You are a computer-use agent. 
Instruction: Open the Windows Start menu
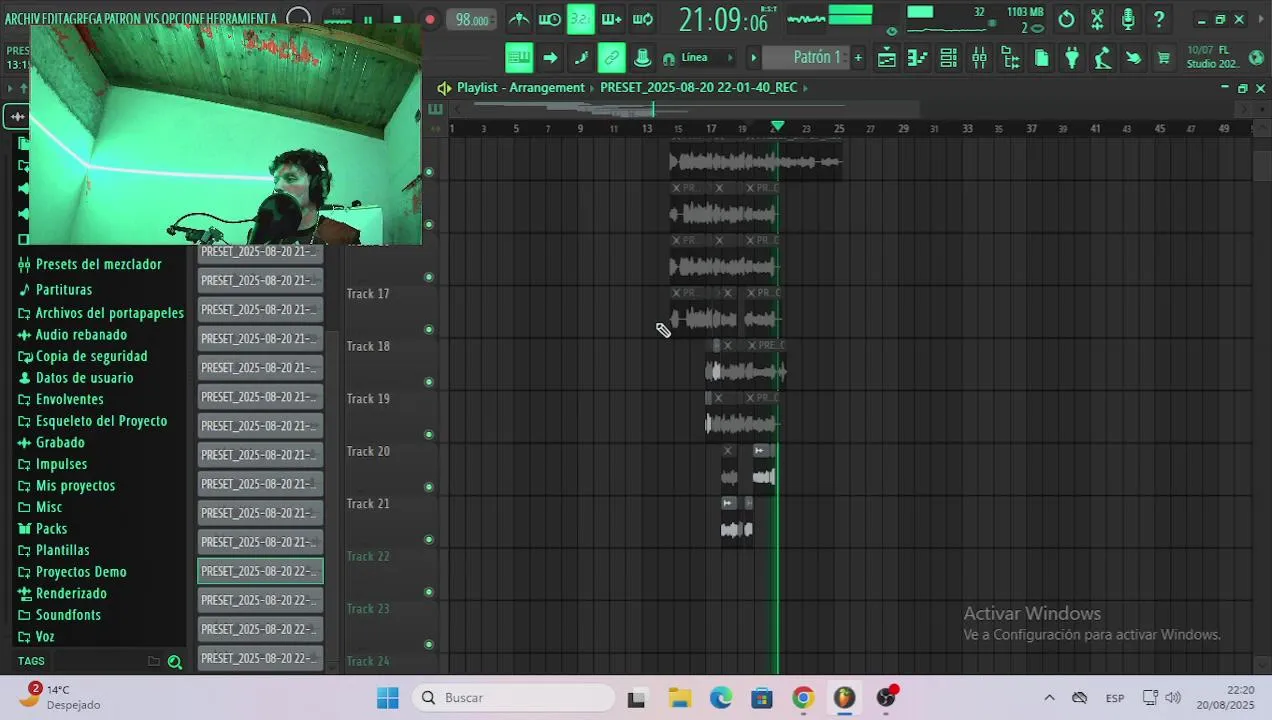[388, 698]
